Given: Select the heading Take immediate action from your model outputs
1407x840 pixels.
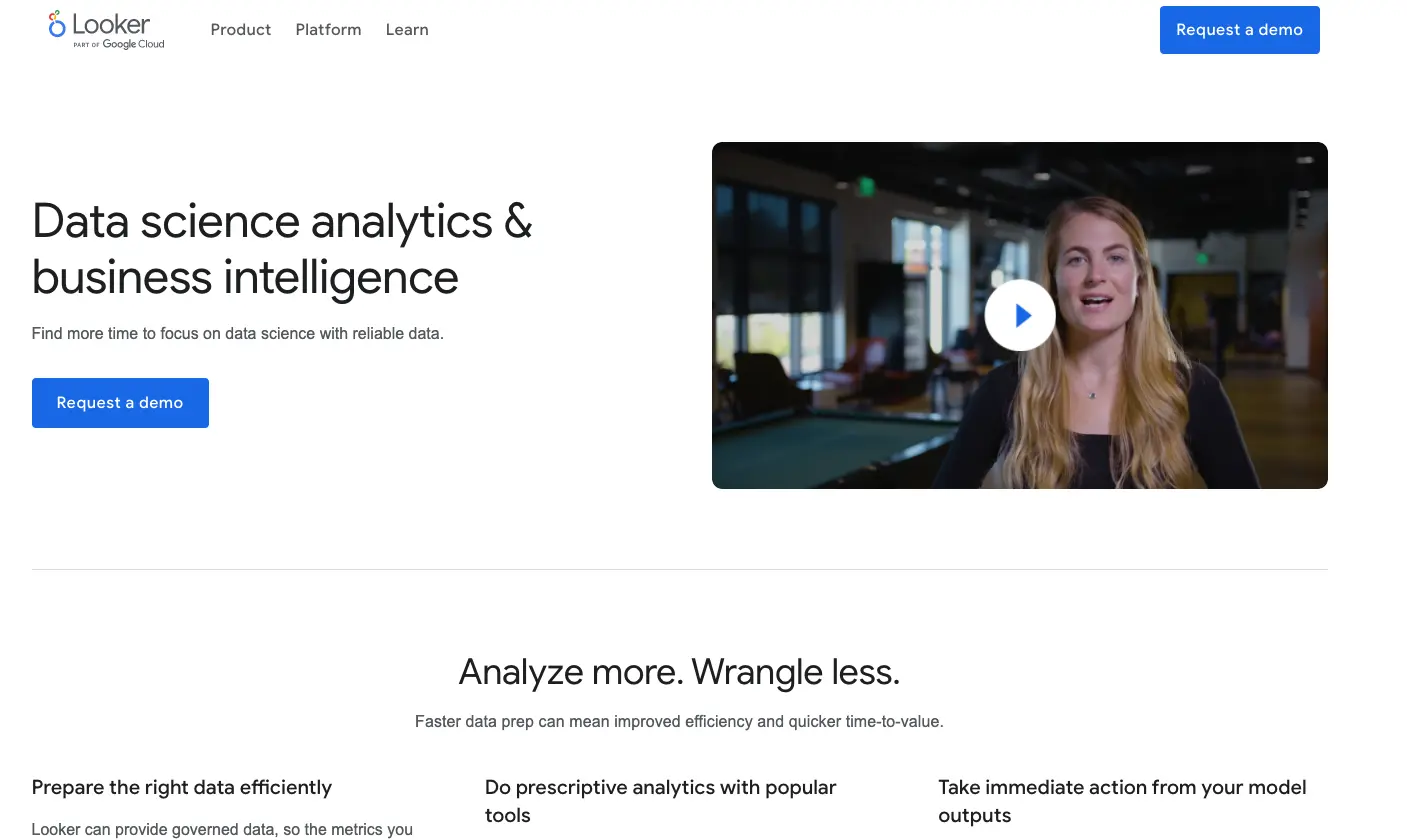Looking at the screenshot, I should coord(1121,800).
